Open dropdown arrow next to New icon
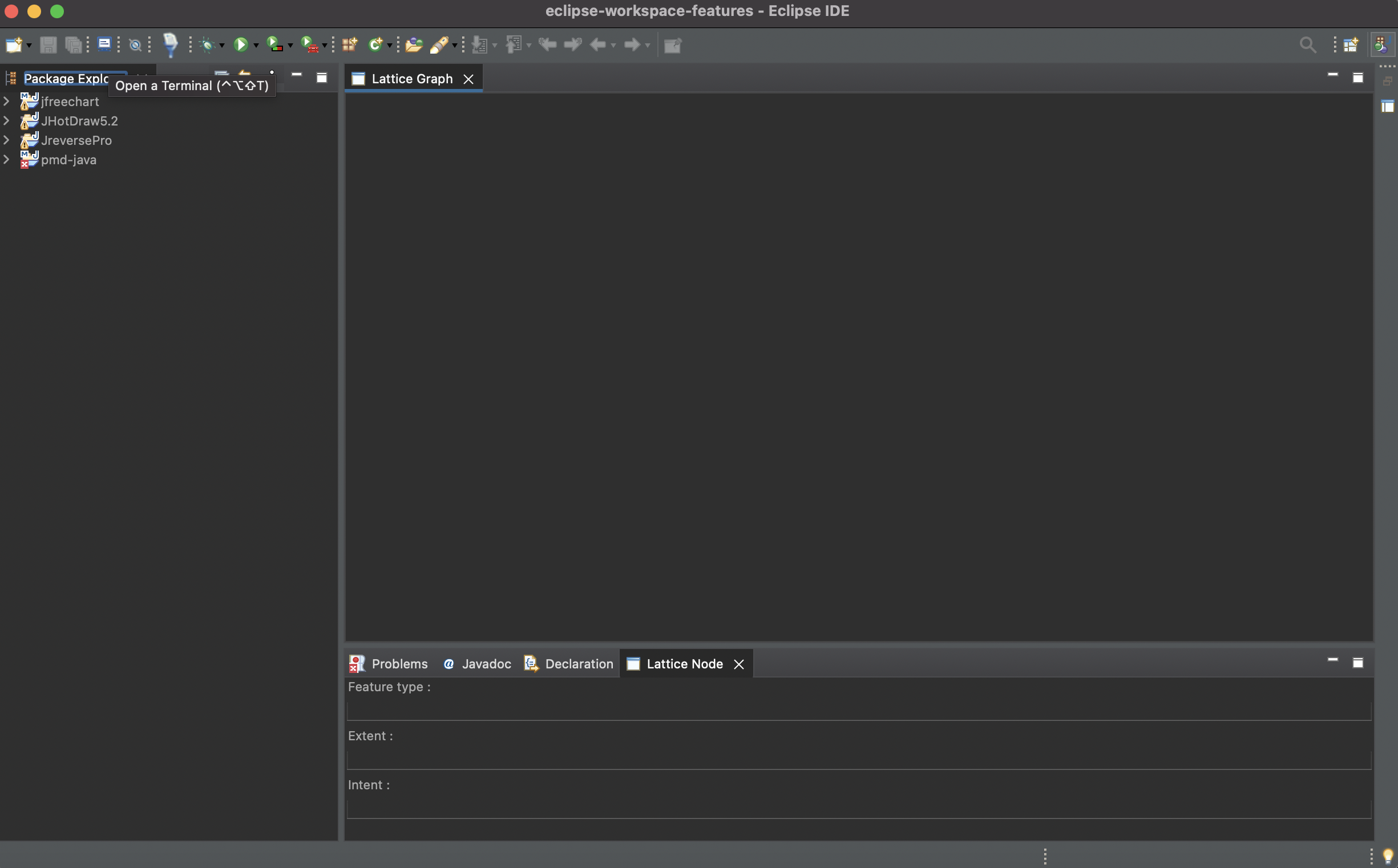The width and height of the screenshot is (1398, 868). (x=29, y=46)
